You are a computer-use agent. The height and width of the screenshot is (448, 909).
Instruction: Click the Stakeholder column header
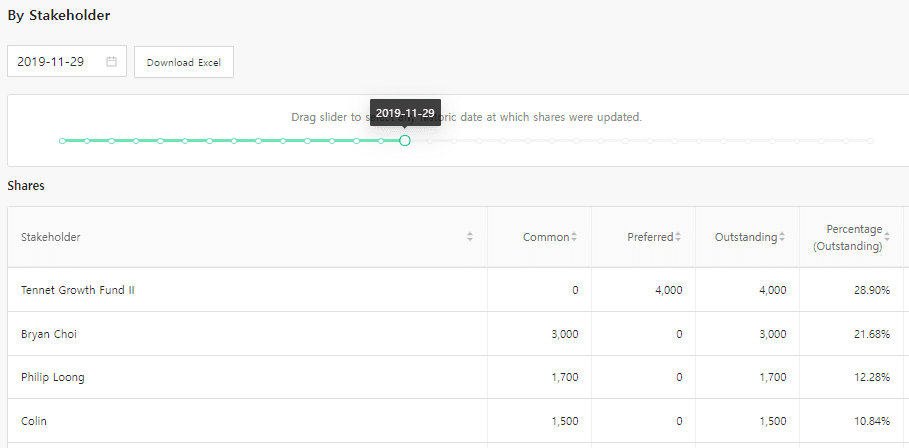click(248, 237)
